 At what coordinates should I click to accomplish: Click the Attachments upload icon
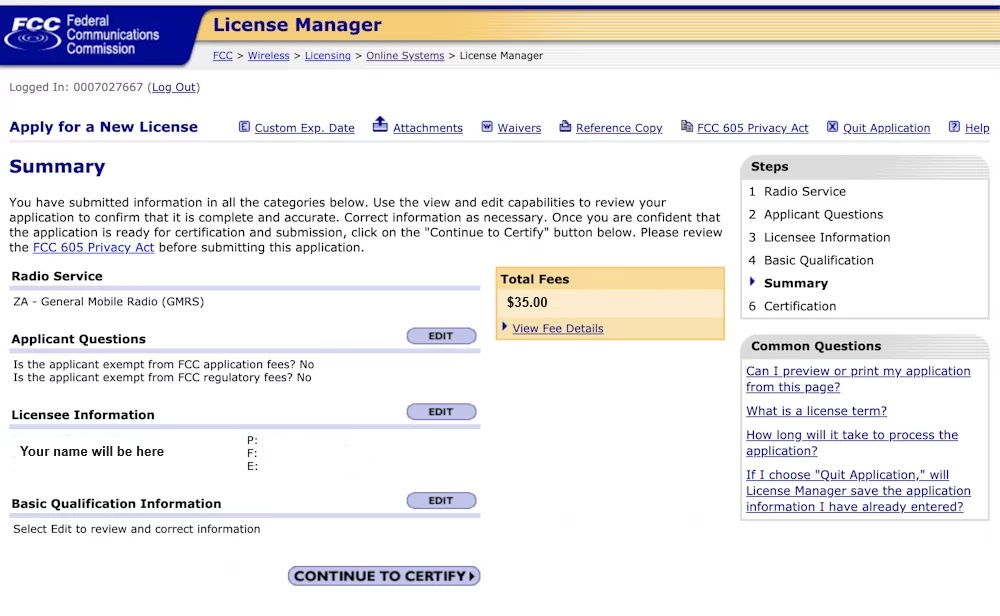380,125
